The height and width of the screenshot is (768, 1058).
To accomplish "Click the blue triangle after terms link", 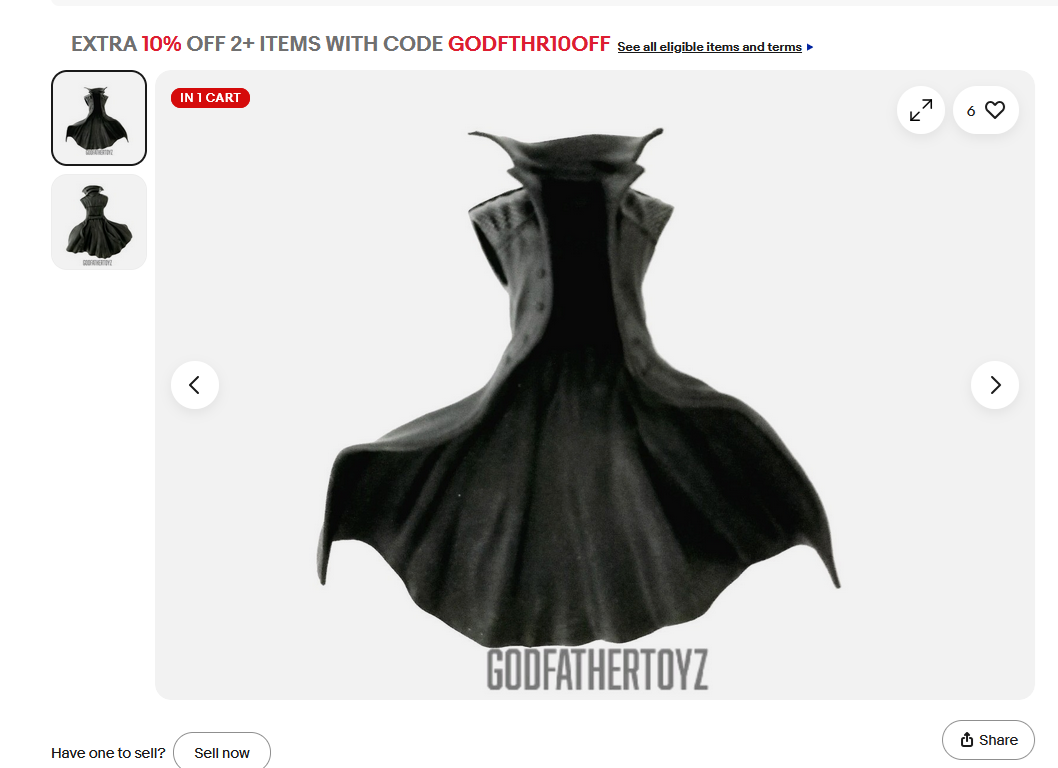I will click(x=810, y=47).
